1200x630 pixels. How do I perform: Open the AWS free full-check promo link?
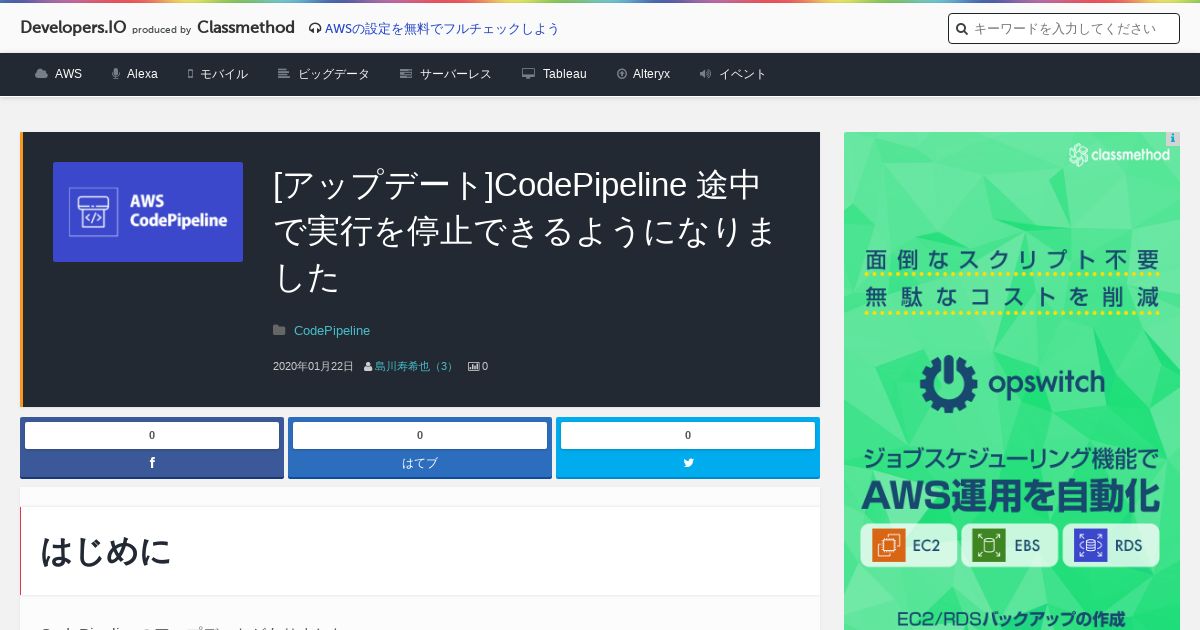442,29
